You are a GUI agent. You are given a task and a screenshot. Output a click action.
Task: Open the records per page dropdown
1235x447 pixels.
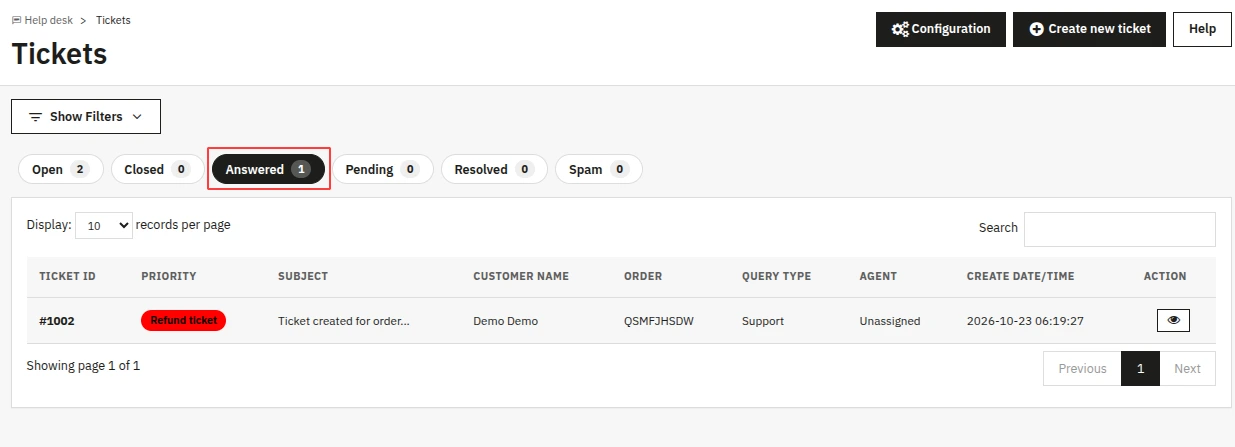point(104,226)
